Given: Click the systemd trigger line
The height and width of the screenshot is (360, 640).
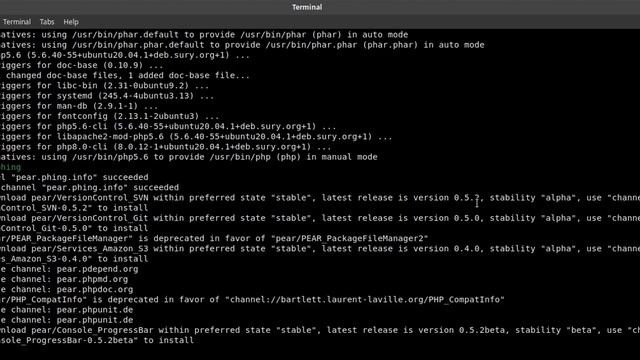Looking at the screenshot, I should point(107,96).
